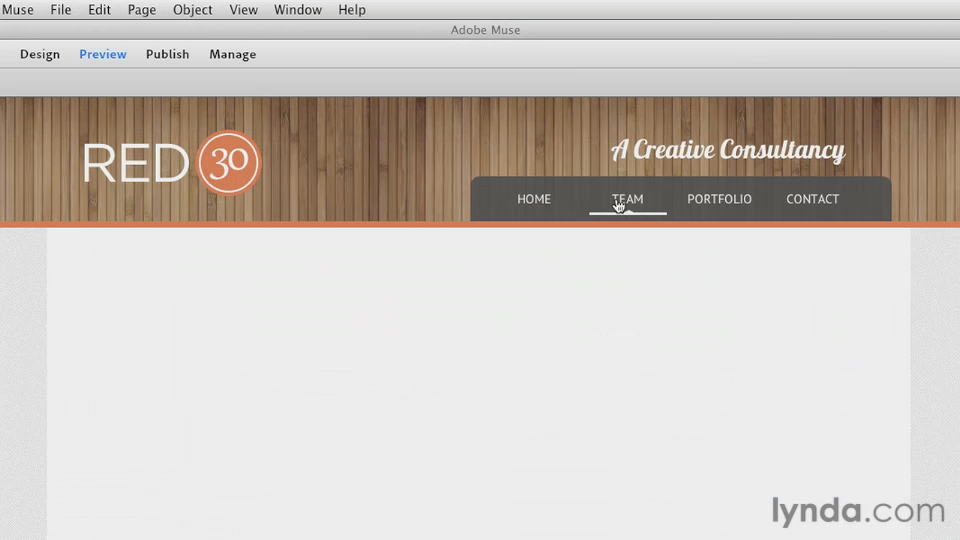960x540 pixels.
Task: Select the Preview mode tab
Action: 103,54
